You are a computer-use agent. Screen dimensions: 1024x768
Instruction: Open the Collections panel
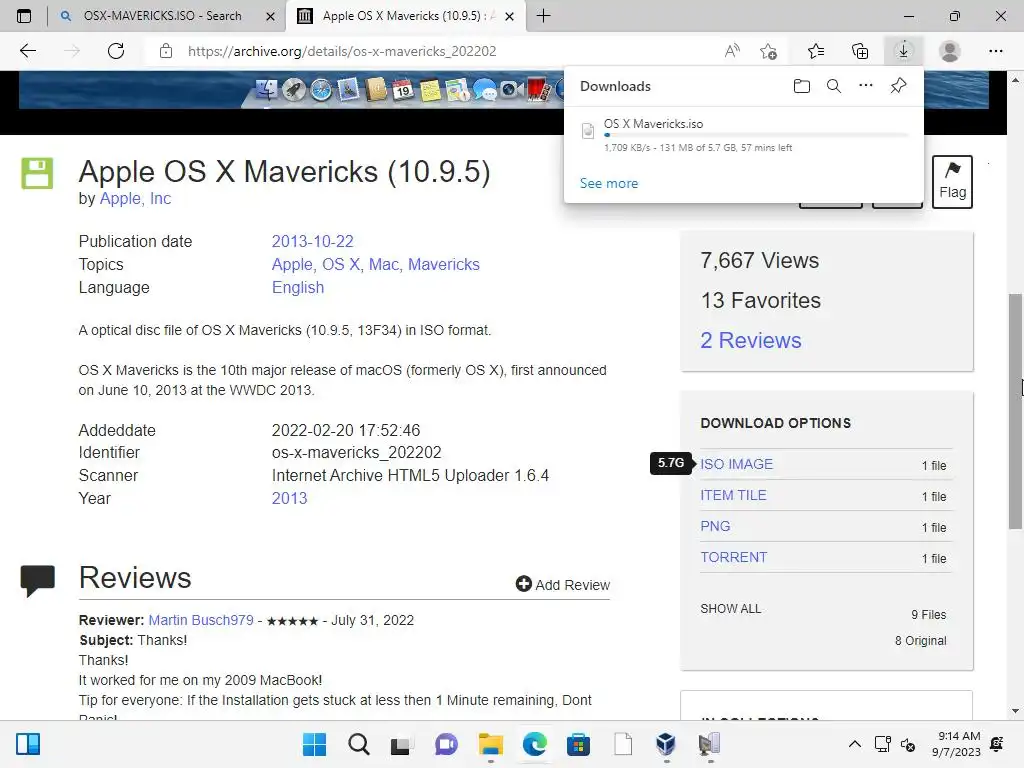tap(860, 51)
